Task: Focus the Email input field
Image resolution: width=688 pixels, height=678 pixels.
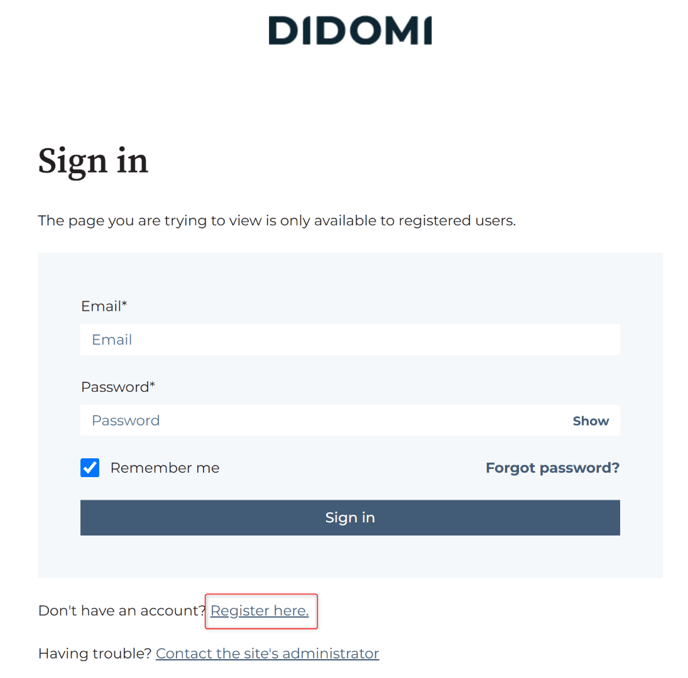Action: coord(350,340)
